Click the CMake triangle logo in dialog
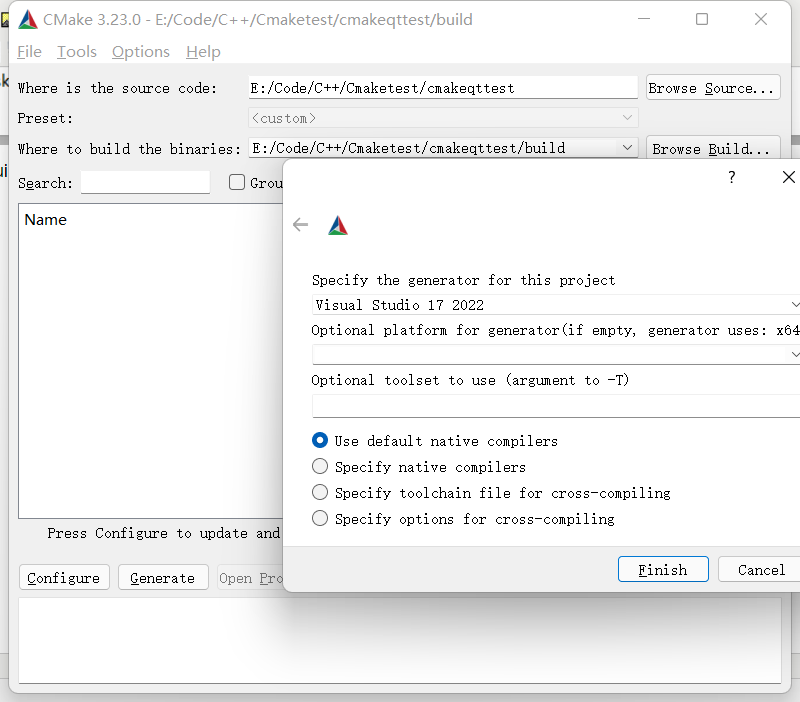The image size is (800, 702). 338,225
